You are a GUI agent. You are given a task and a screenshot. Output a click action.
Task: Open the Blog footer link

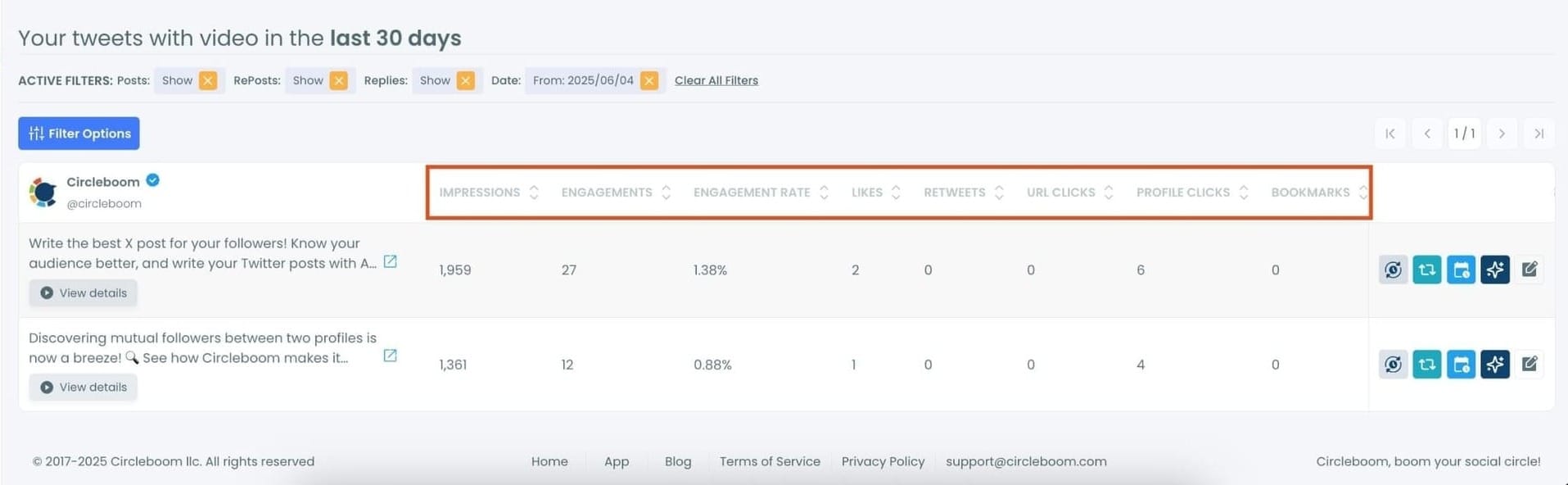click(x=678, y=461)
